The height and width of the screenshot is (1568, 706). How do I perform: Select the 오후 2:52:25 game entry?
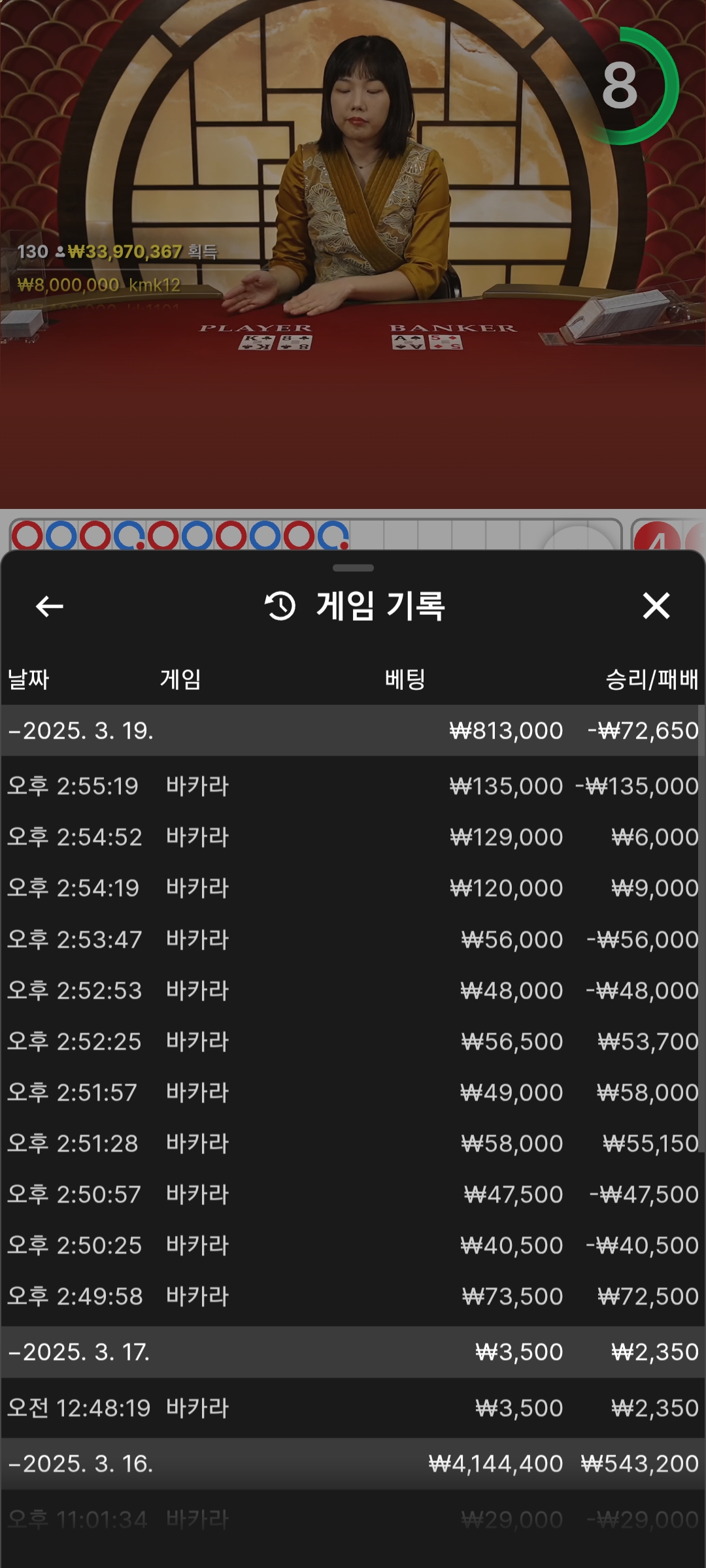[x=353, y=1041]
